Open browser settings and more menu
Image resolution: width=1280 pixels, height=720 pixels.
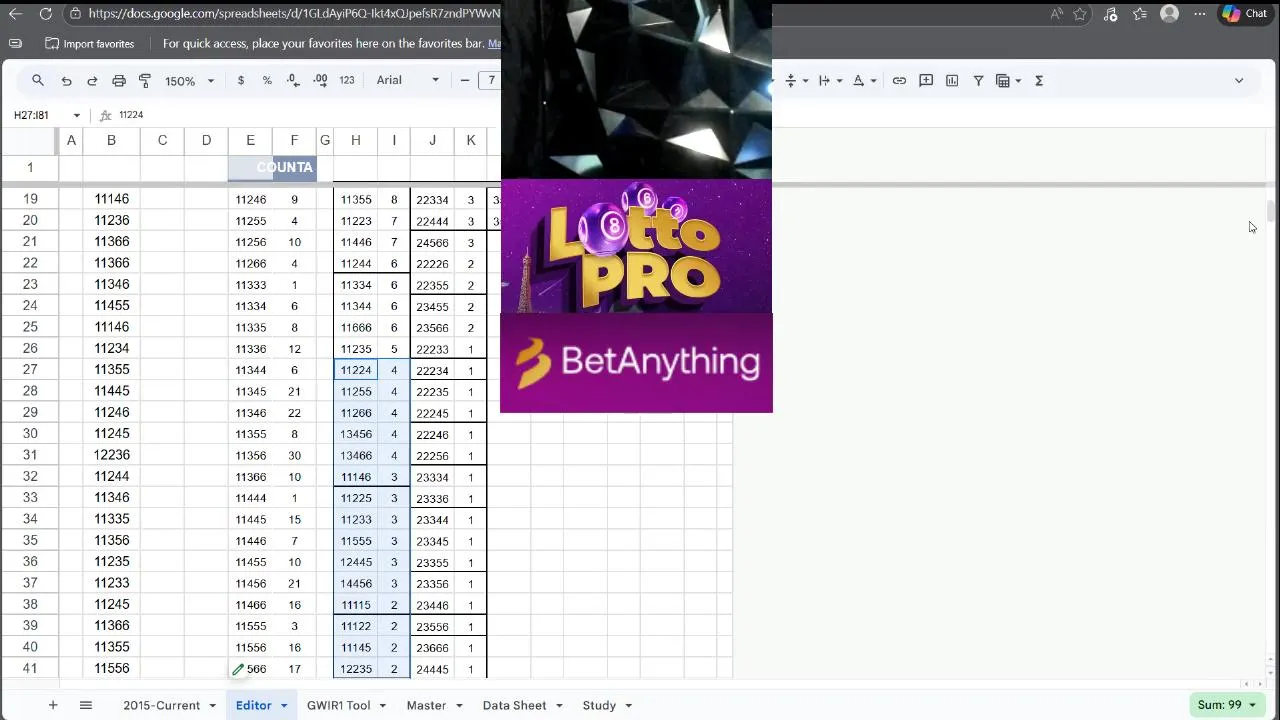coord(1200,14)
